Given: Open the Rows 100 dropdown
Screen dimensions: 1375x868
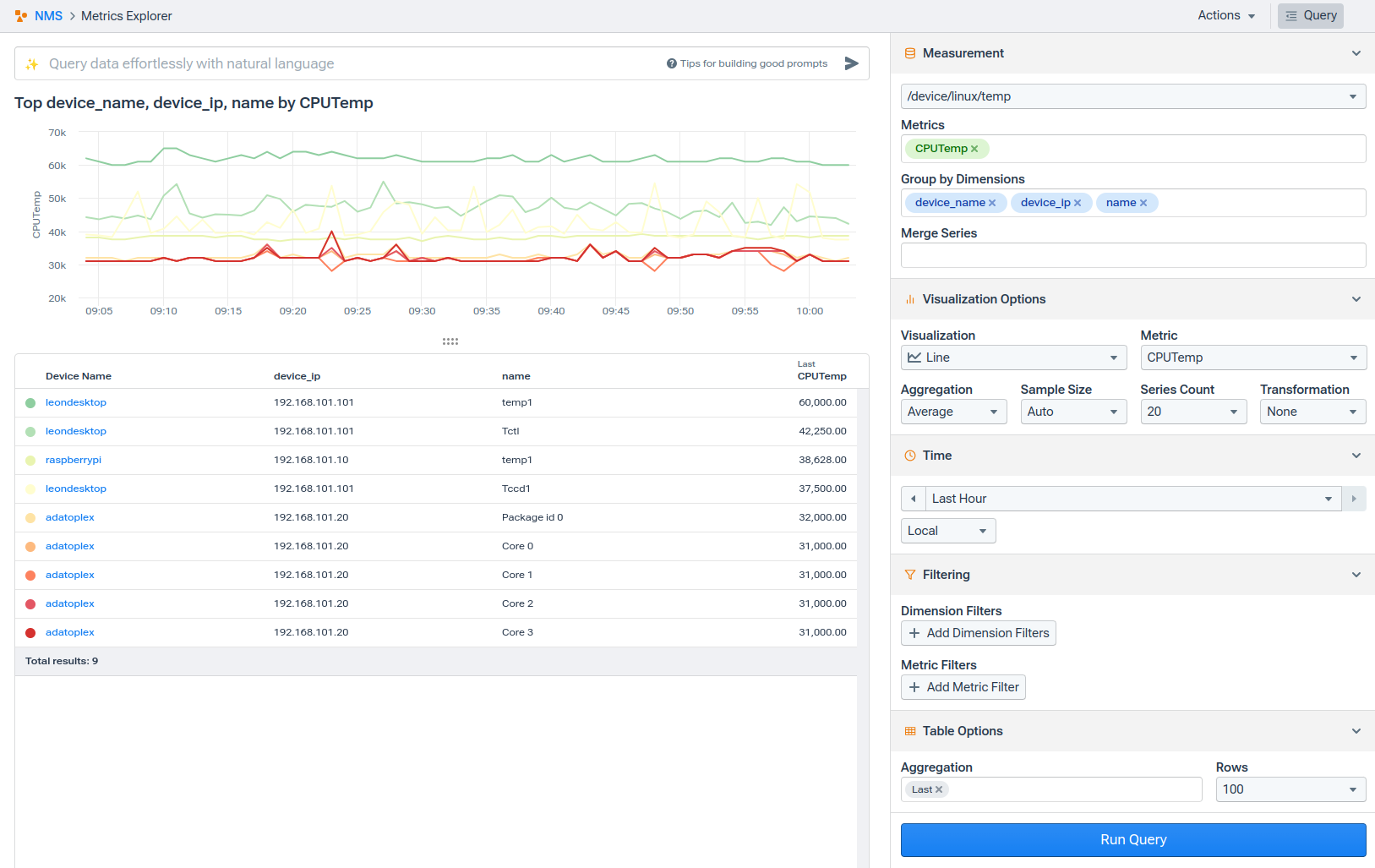Looking at the screenshot, I should (1291, 789).
